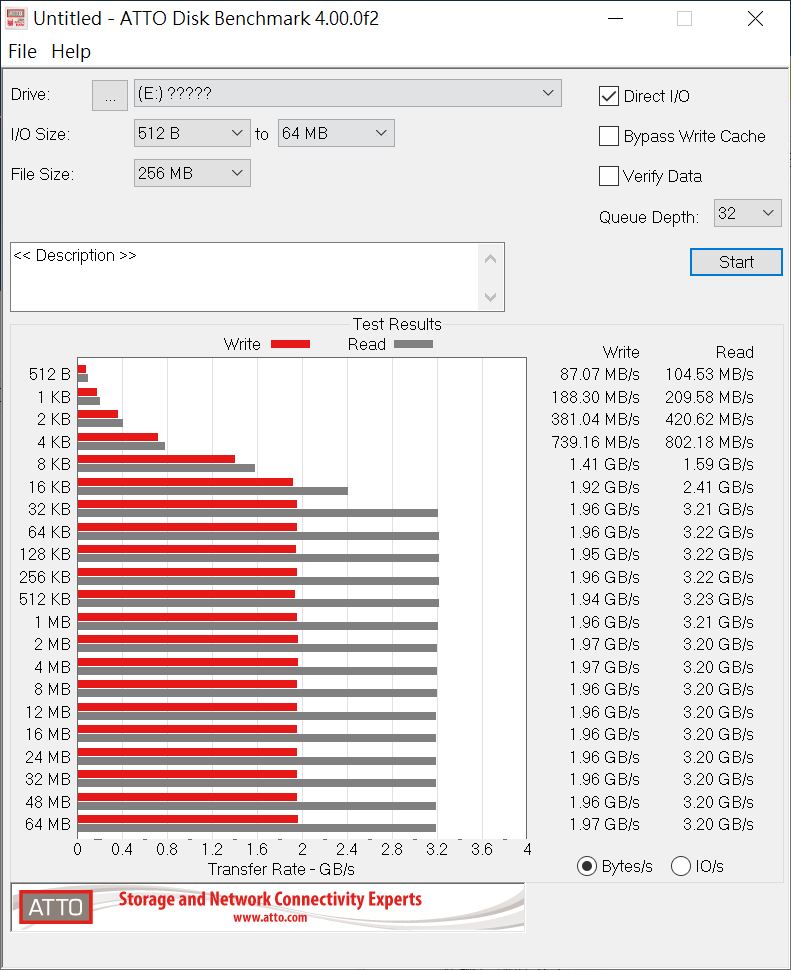Click the 3.23 GB/s read result
791x970 pixels.
(x=718, y=599)
